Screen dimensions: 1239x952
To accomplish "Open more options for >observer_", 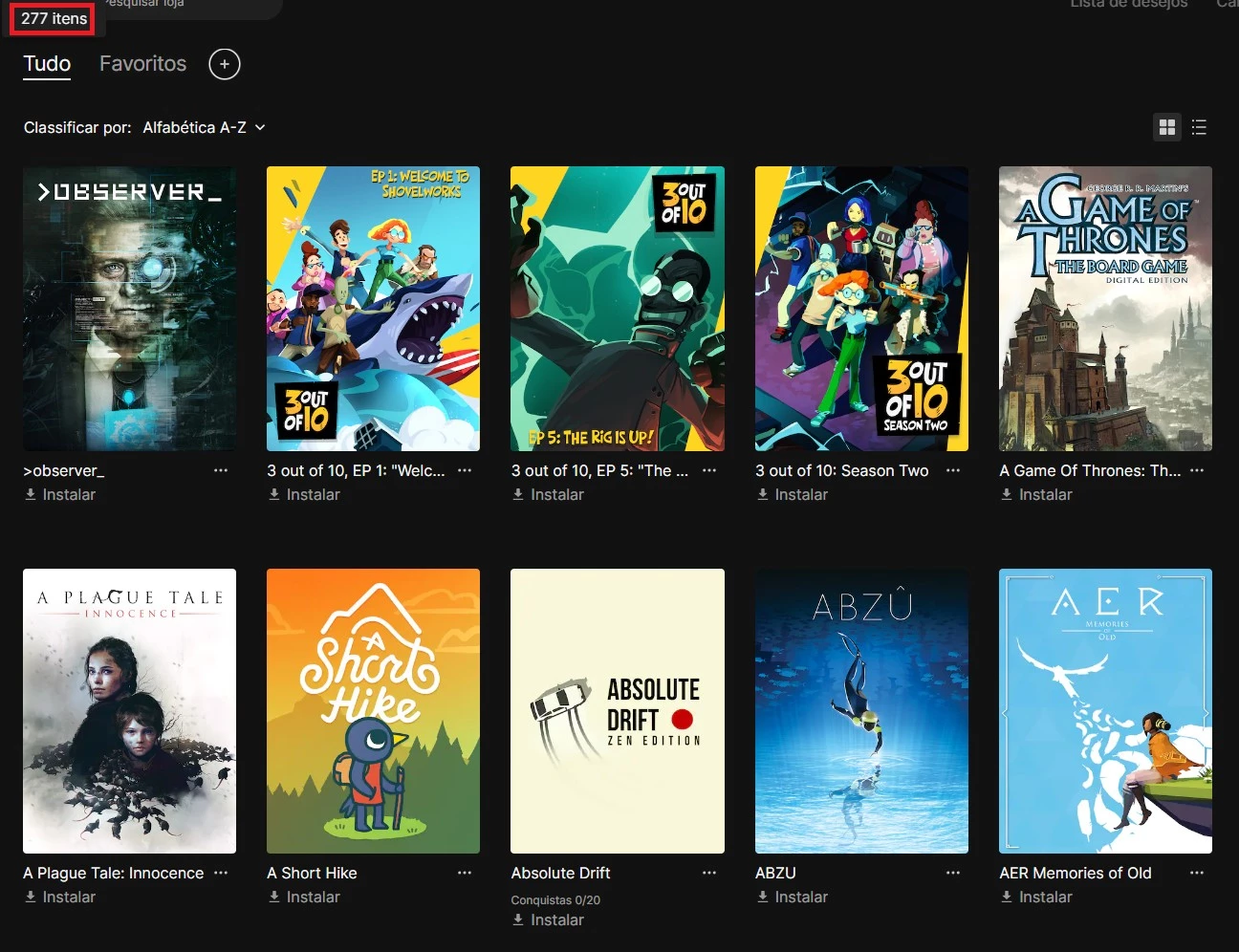I will [x=221, y=470].
